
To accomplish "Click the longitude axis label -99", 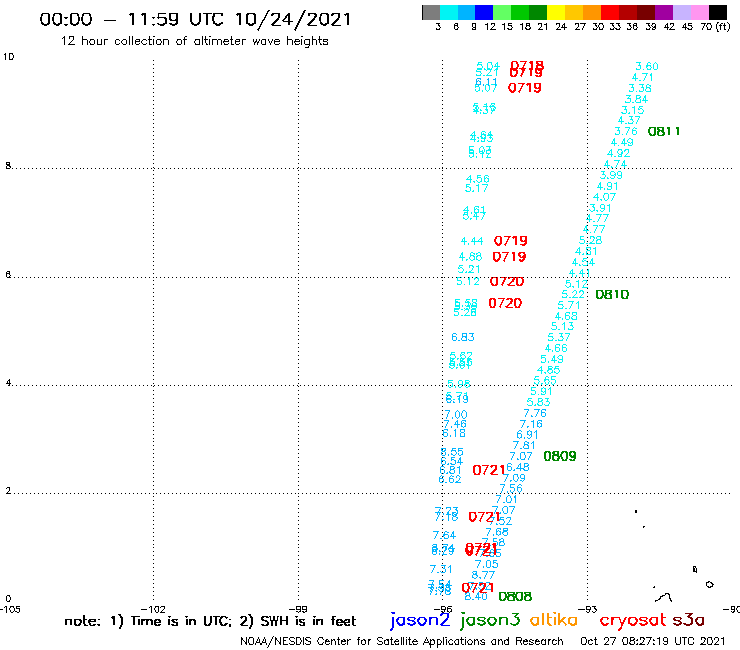I will 298,609.
